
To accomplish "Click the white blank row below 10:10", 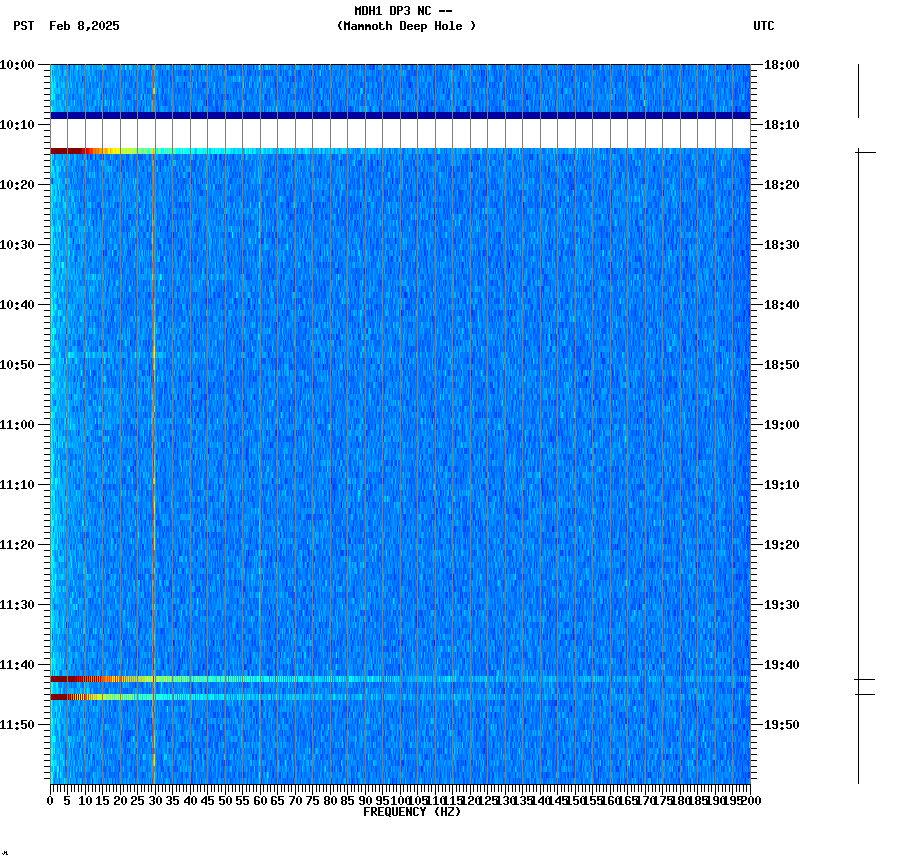I will pos(400,135).
